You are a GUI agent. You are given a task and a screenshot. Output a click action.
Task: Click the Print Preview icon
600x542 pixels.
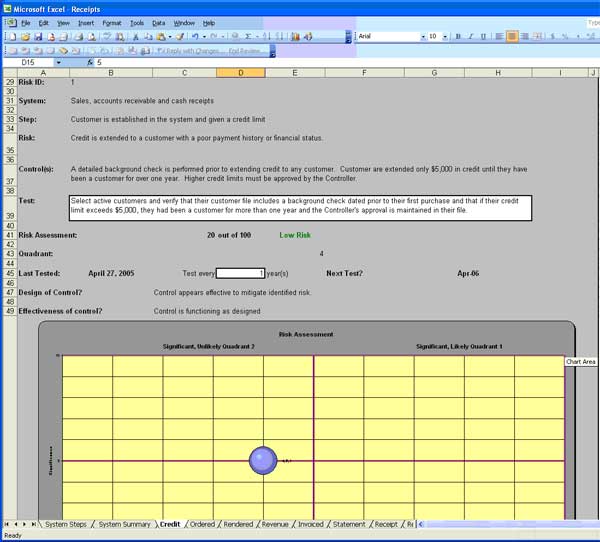pyautogui.click(x=92, y=37)
